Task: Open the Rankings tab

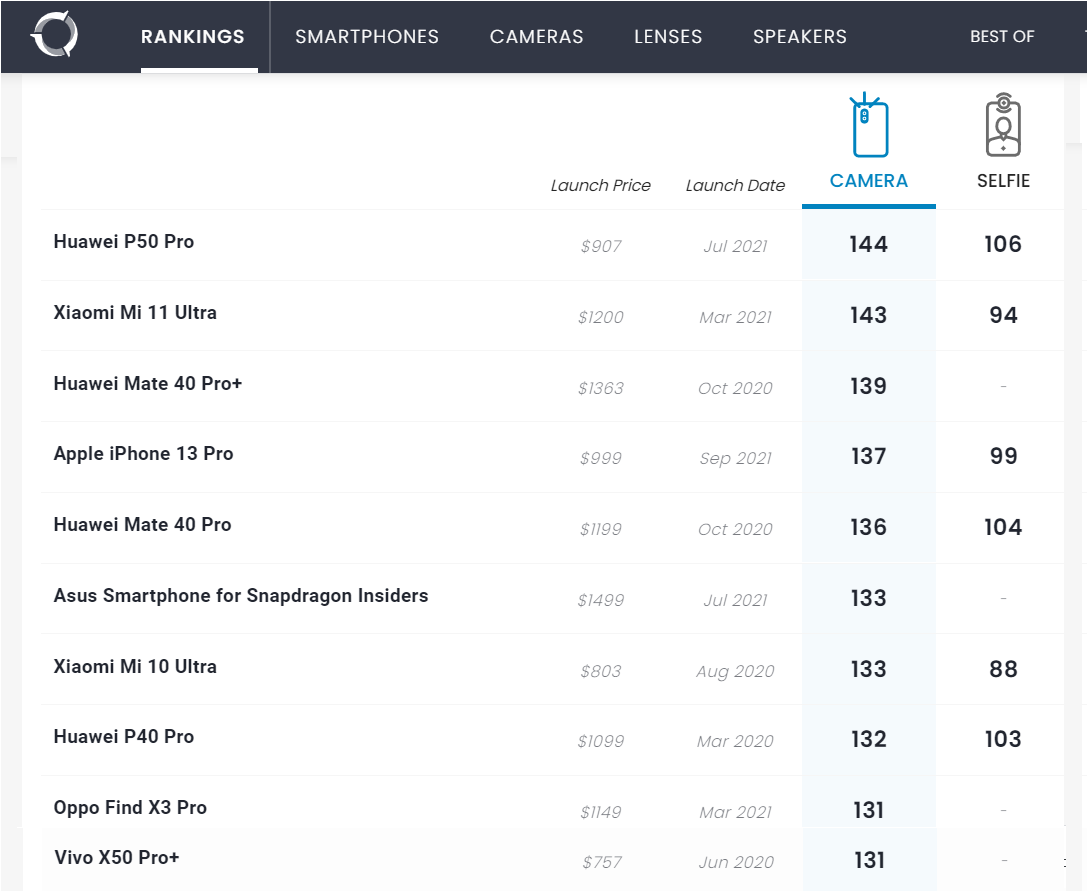Action: tap(193, 37)
